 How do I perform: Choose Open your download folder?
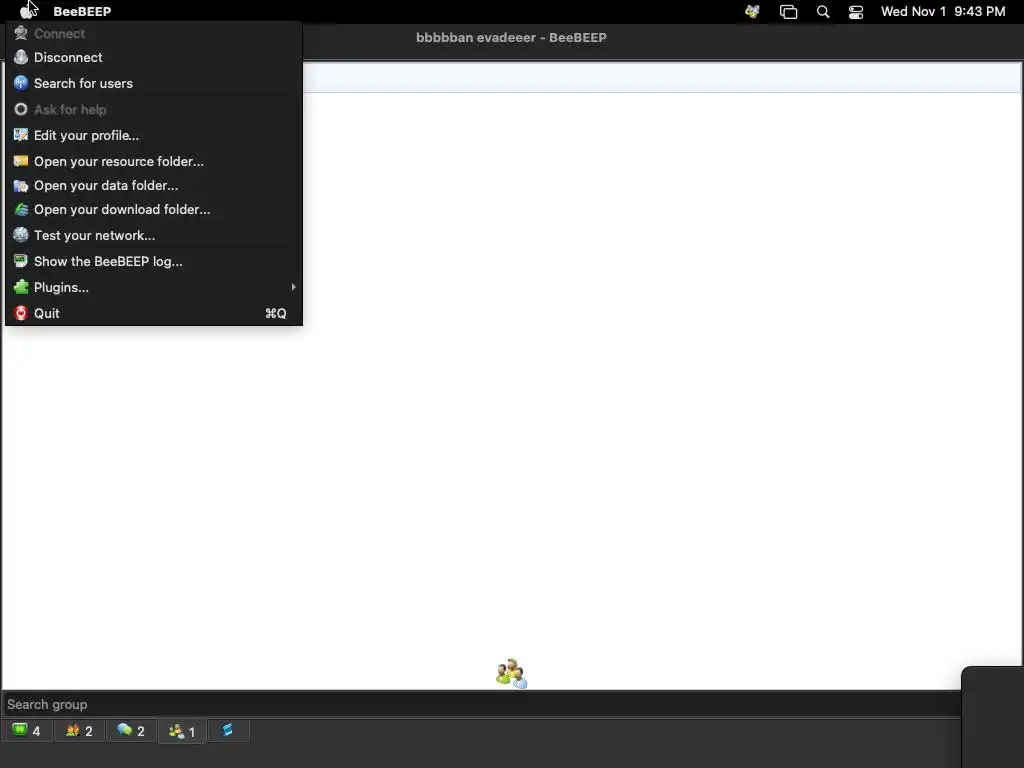pyautogui.click(x=153, y=210)
